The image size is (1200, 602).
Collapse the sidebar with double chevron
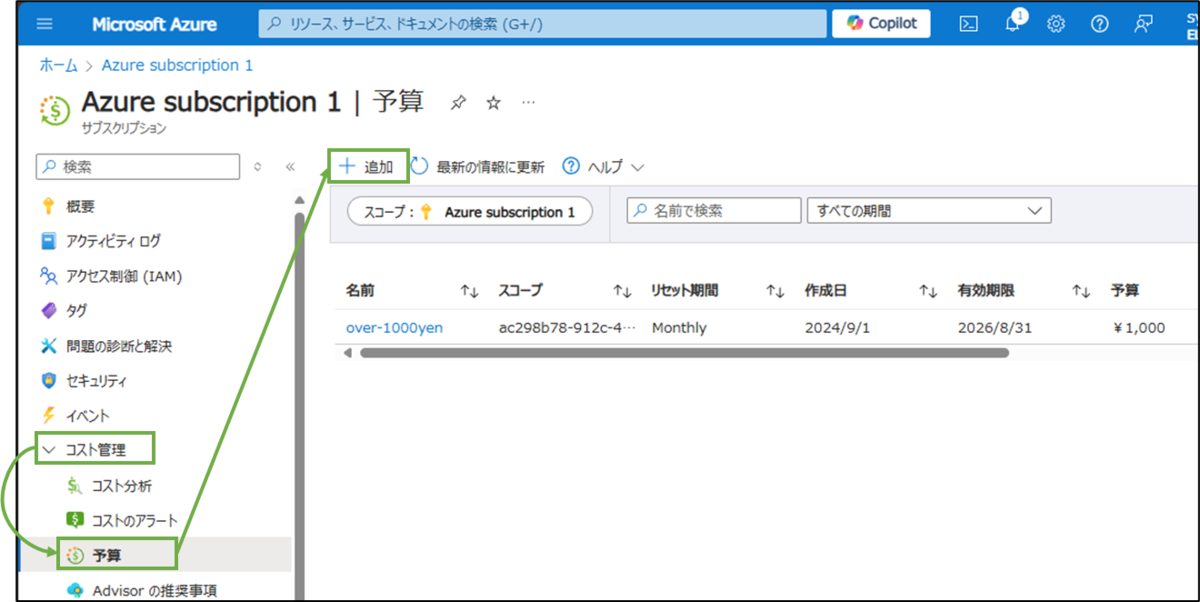click(290, 167)
